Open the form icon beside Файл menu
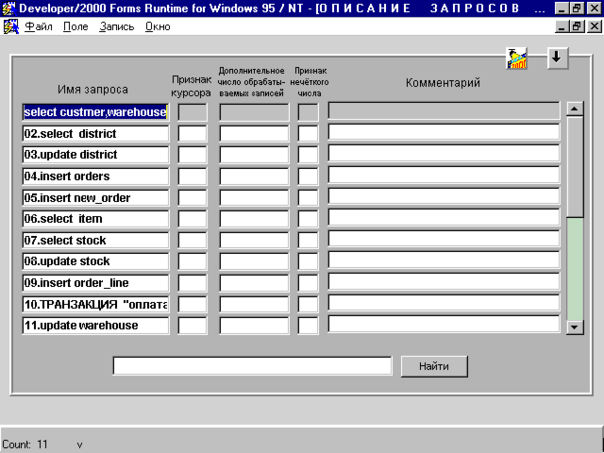Viewport: 604px width, 453px height. click(x=11, y=27)
